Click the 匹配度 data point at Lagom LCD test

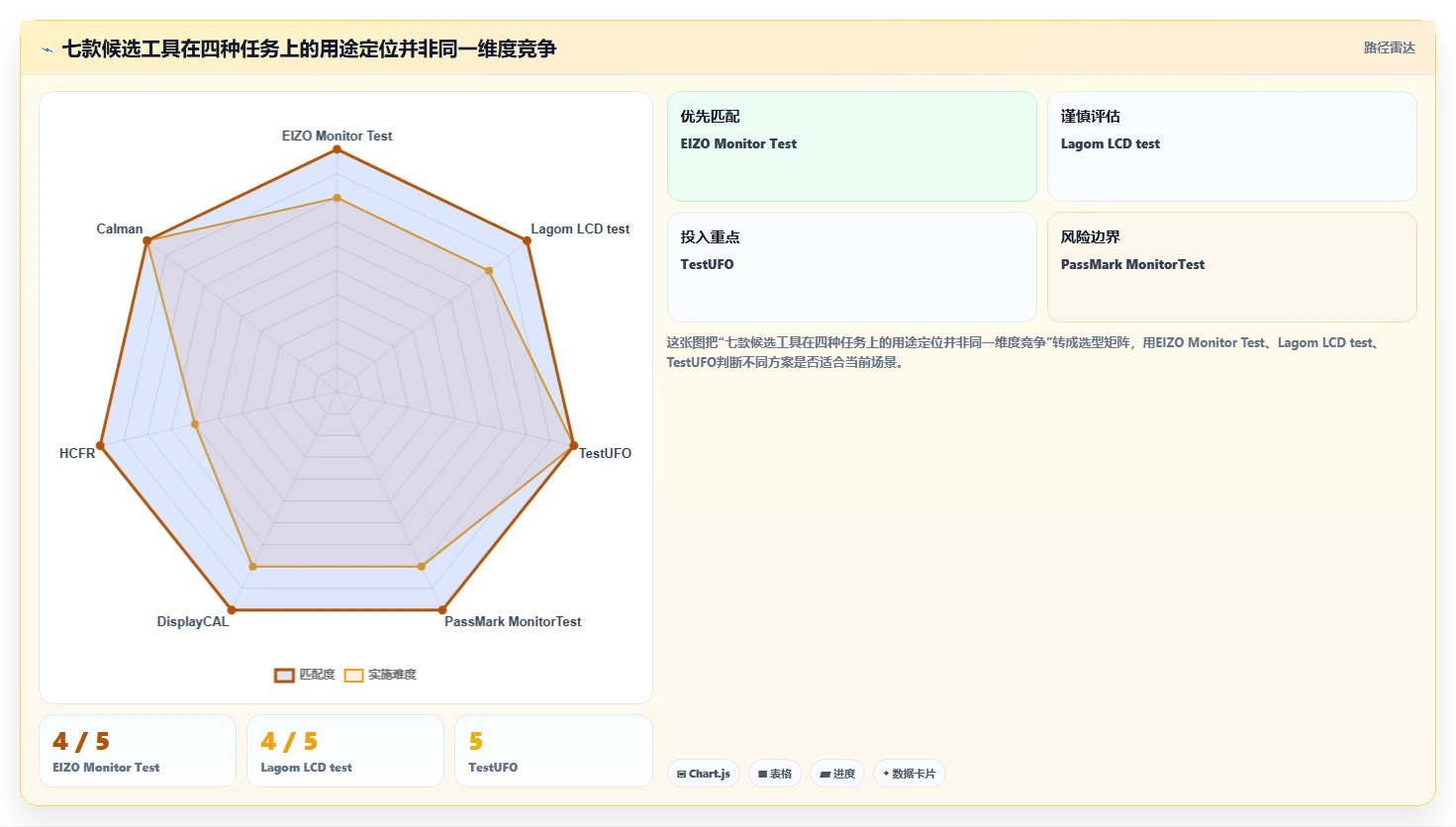pyautogui.click(x=527, y=240)
